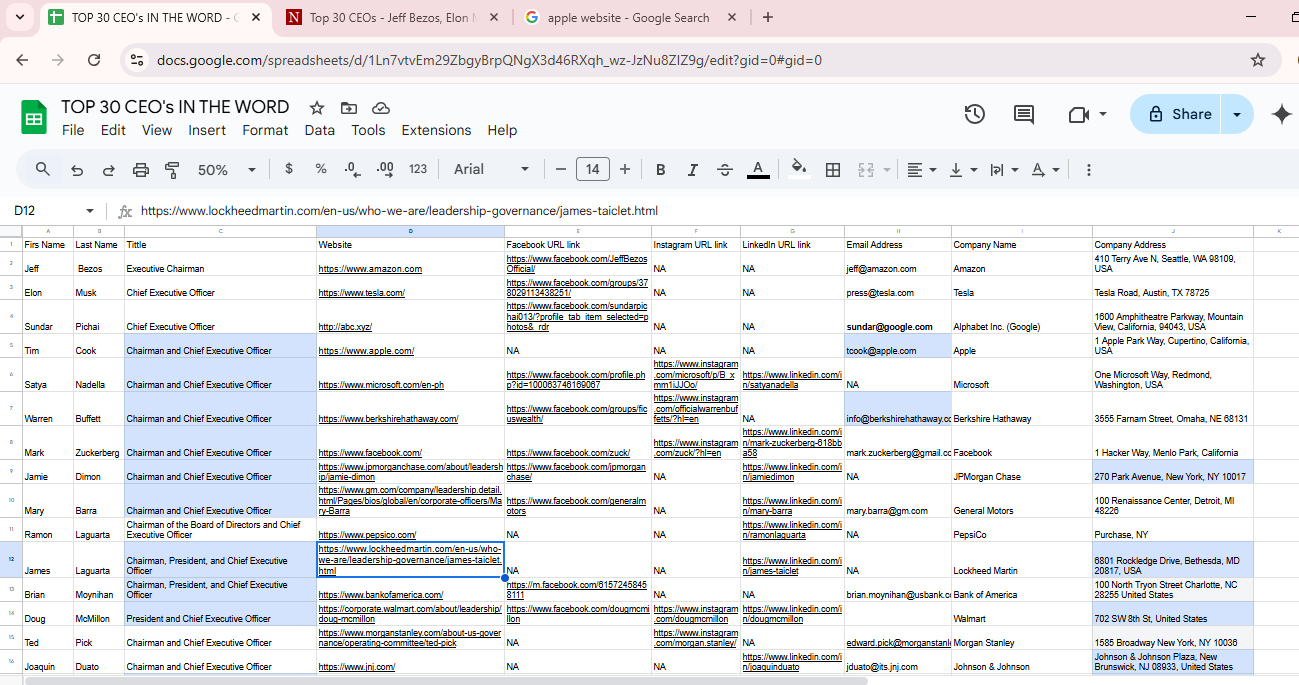Click the formula bar URL text

pyautogui.click(x=399, y=211)
